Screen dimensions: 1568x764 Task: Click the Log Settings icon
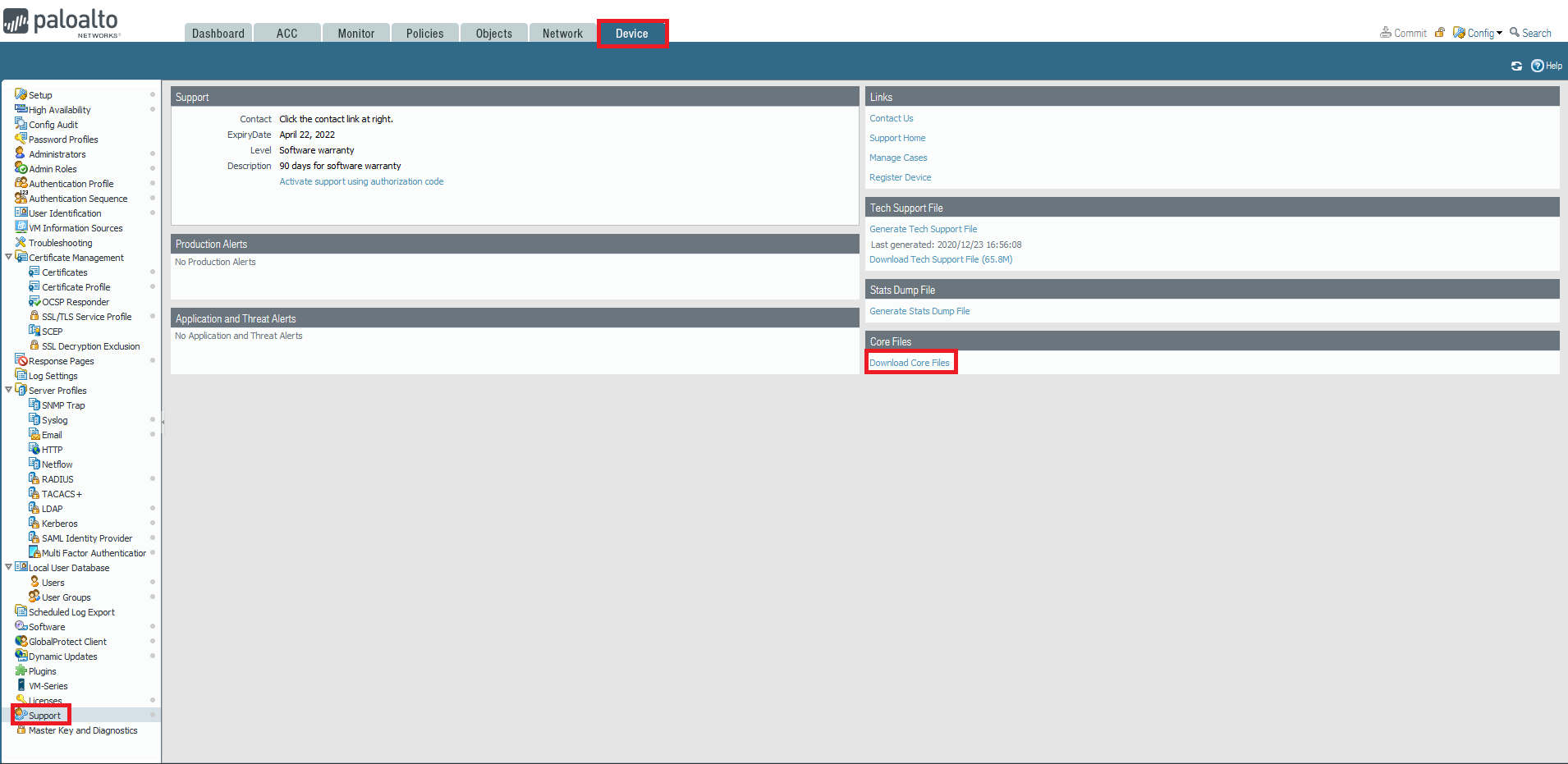pos(21,375)
